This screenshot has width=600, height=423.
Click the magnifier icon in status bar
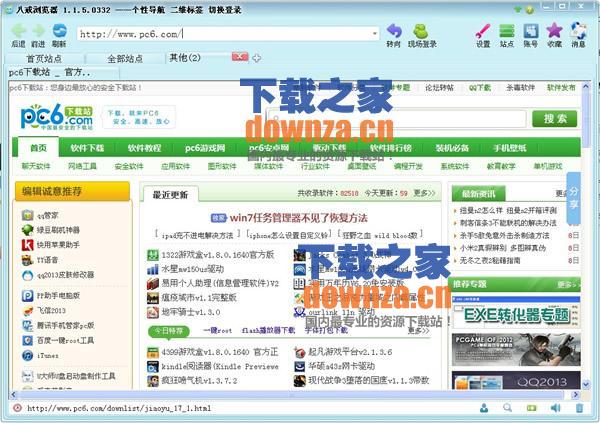click(x=507, y=408)
